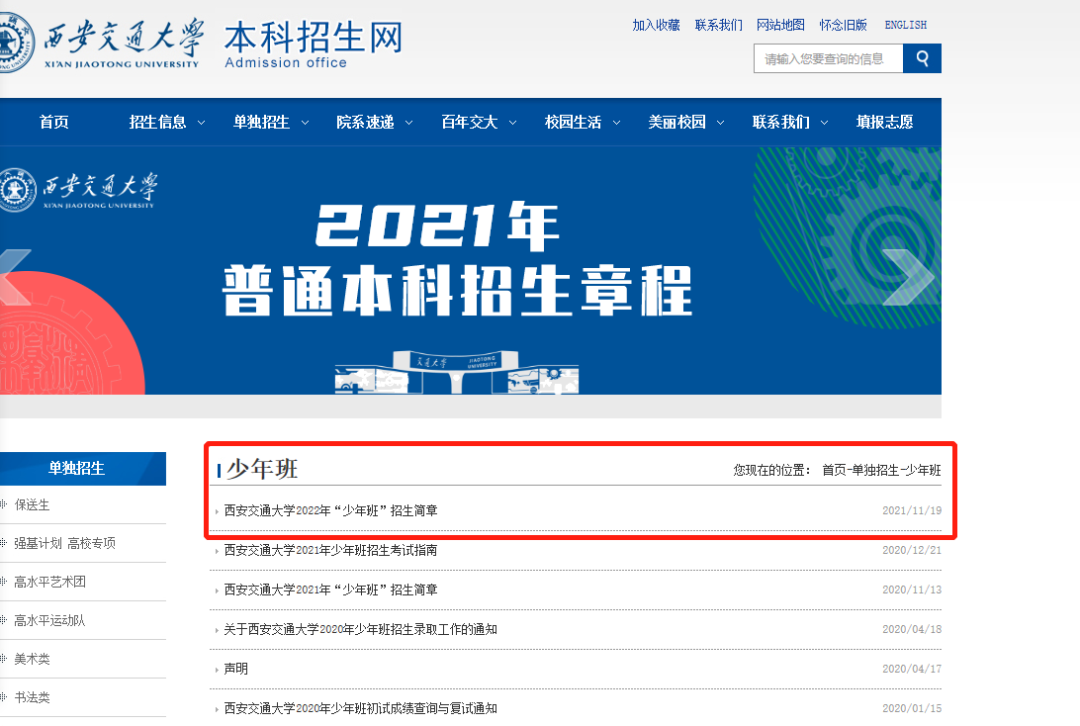
Task: Open 网站地图 link
Action: click(780, 25)
